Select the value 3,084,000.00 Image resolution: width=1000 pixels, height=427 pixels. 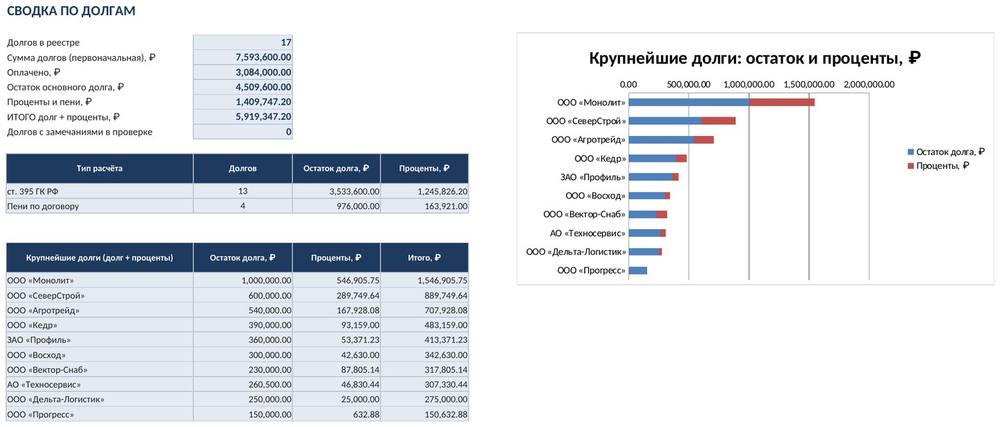243,72
